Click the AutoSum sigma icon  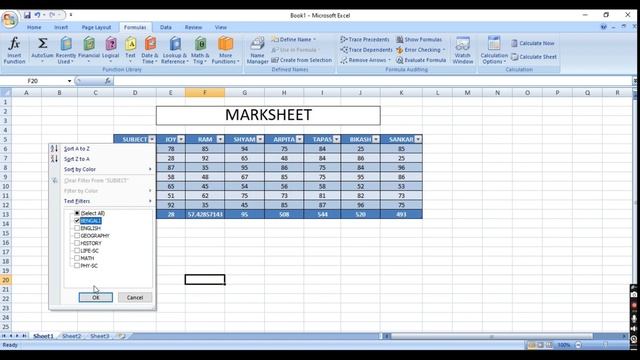point(42,43)
